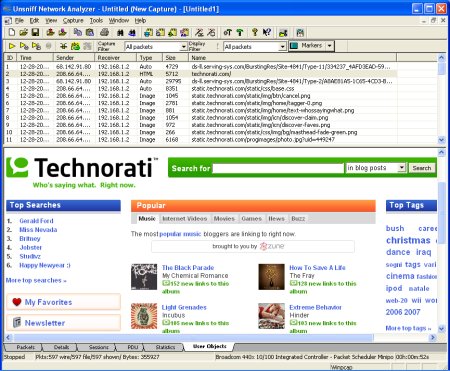Open the 'in blog posts' search scope dropdown
Screen dimensions: 450x371
(x=402, y=168)
